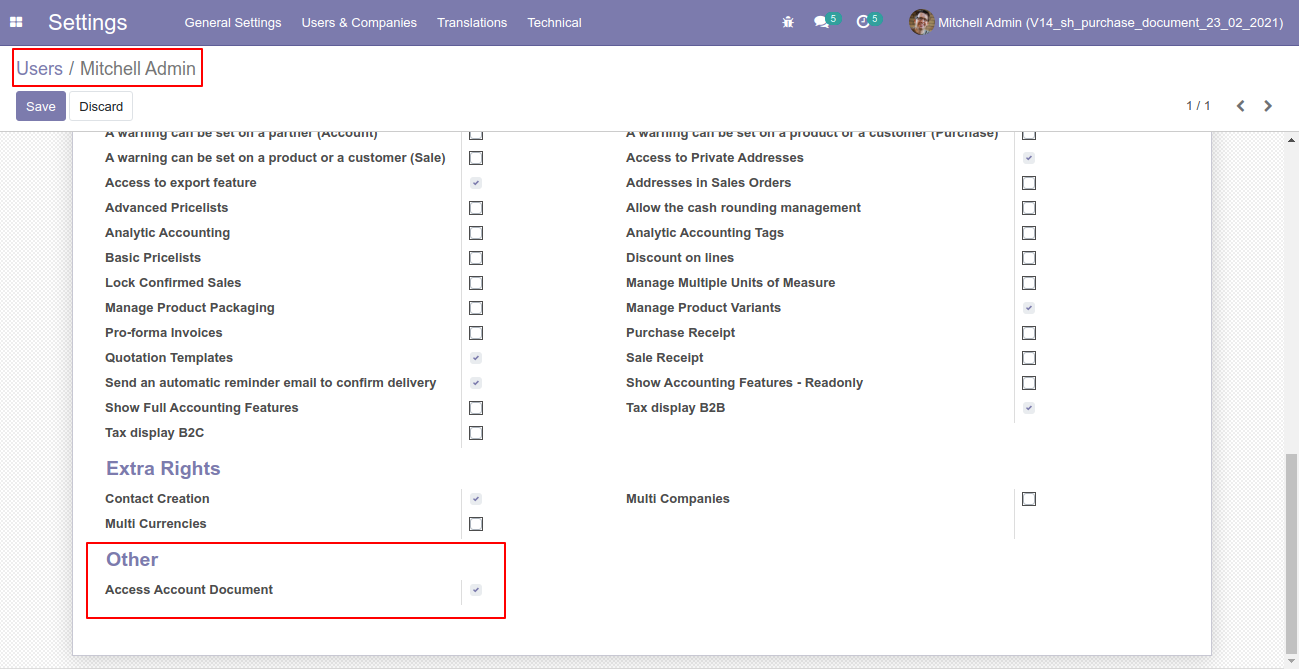Viewport: 1299px width, 669px height.
Task: Open the debug bug icon menu
Action: click(788, 22)
